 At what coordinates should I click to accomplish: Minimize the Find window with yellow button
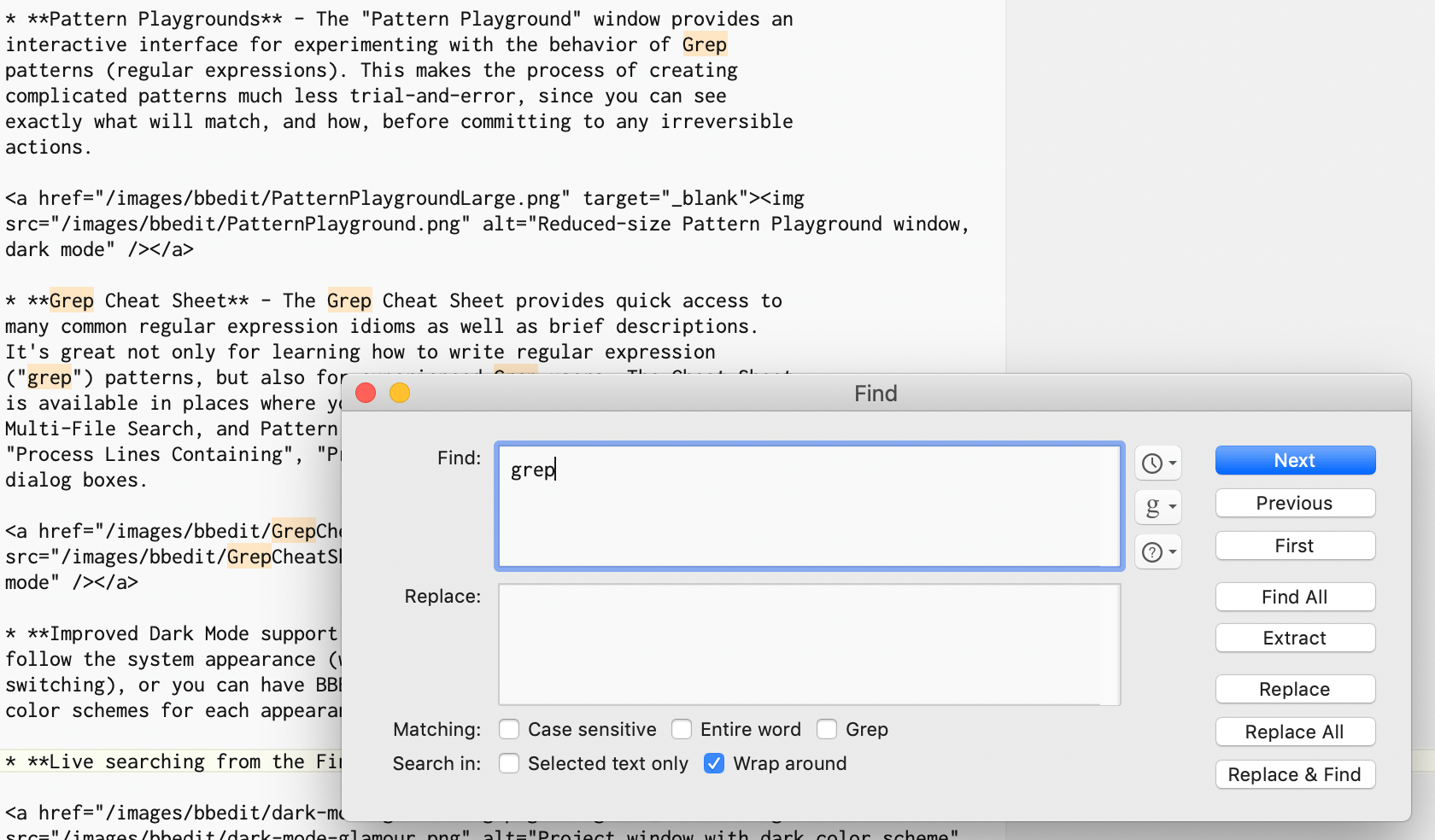[x=400, y=393]
